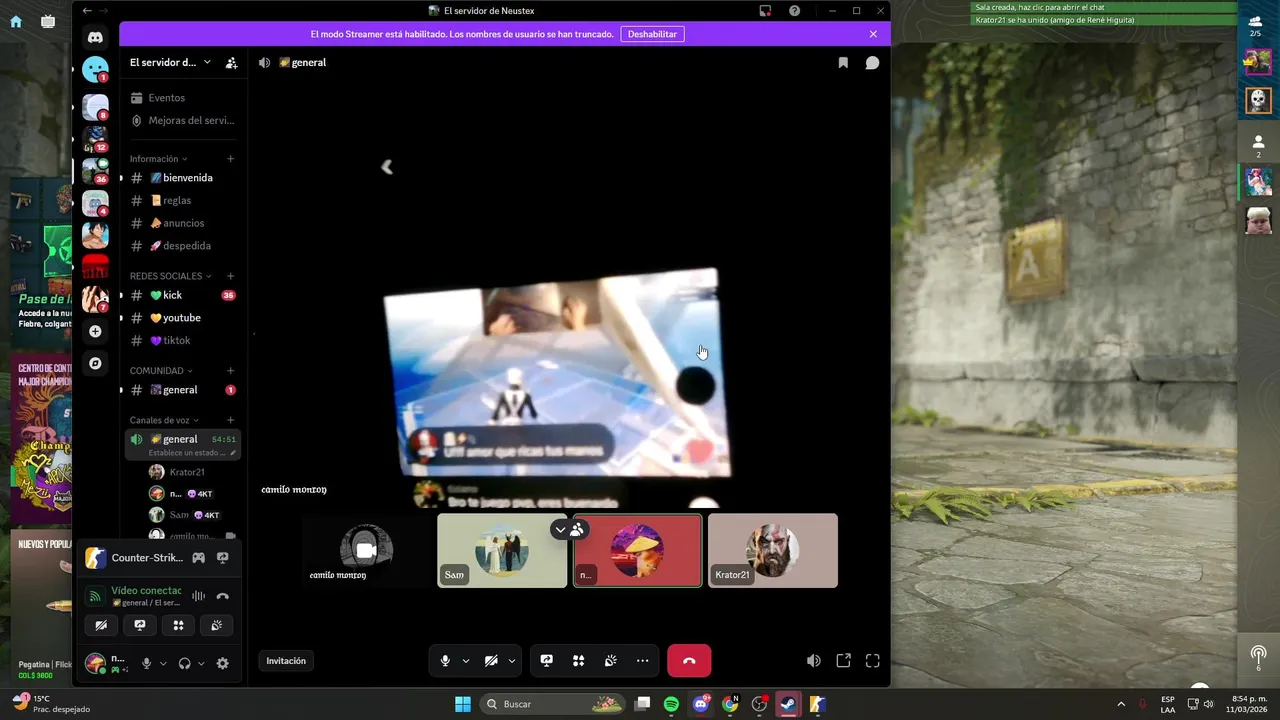This screenshot has height=720, width=1280.
Task: Toggle deafen headphones in the user panel
Action: 184,663
